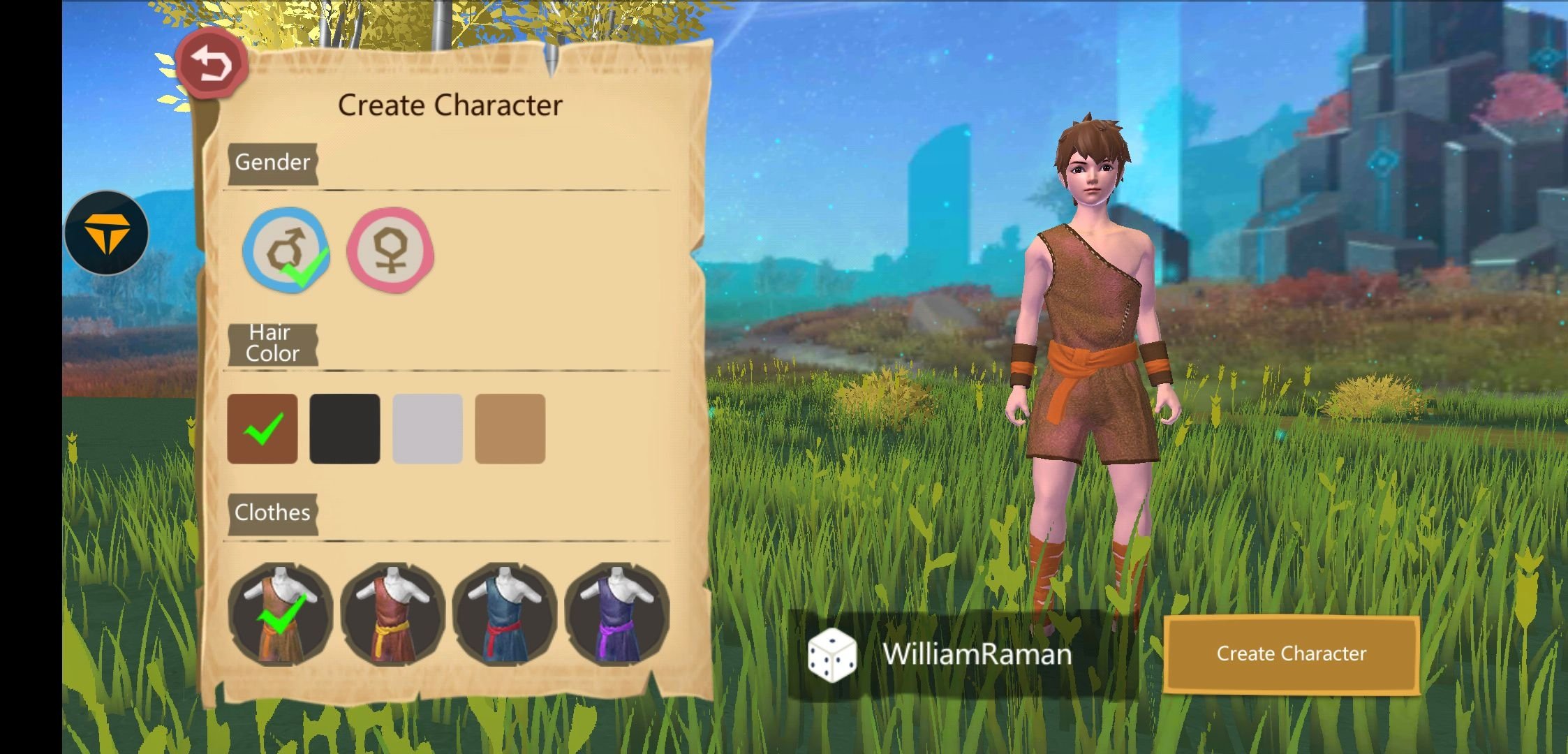1568x754 pixels.
Task: Choose the black hair color swatch
Action: pos(345,429)
